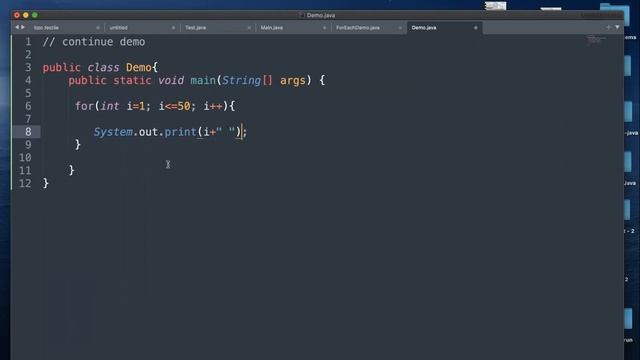The height and width of the screenshot is (360, 640).
Task: Open the top-right desktop folder icon
Action: pos(615,14)
